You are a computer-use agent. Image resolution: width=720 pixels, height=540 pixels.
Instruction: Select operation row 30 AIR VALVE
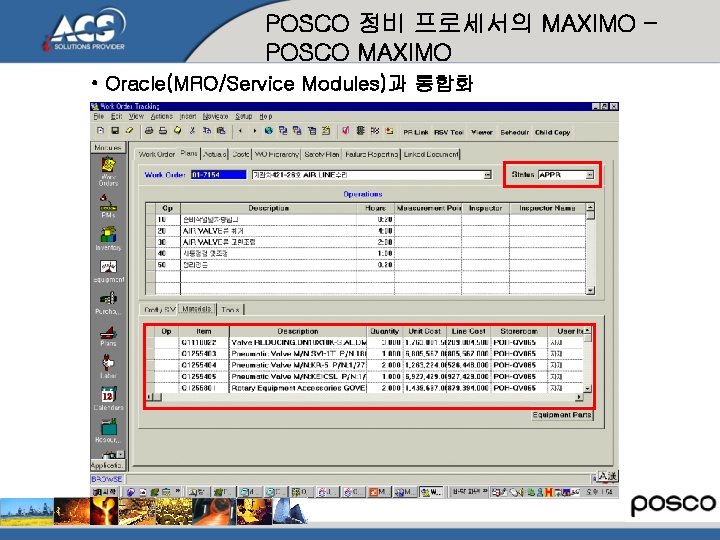(x=366, y=242)
